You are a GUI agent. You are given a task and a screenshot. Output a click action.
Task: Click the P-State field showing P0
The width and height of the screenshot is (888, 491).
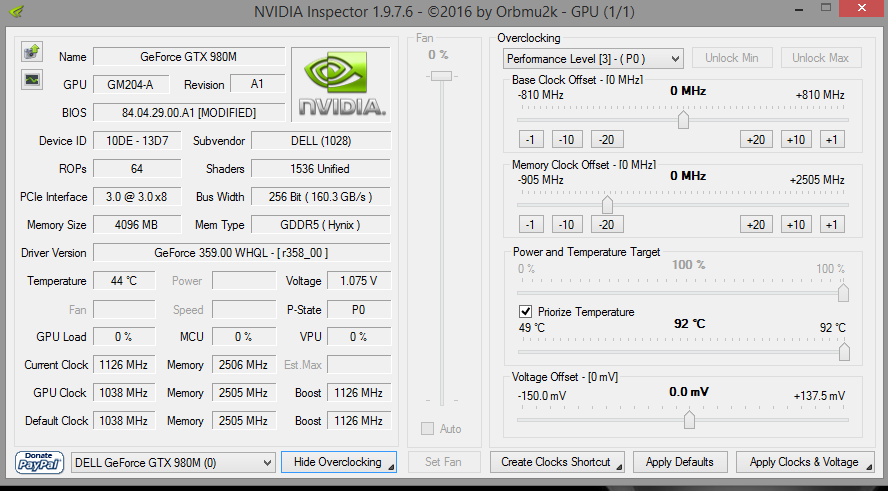click(359, 310)
